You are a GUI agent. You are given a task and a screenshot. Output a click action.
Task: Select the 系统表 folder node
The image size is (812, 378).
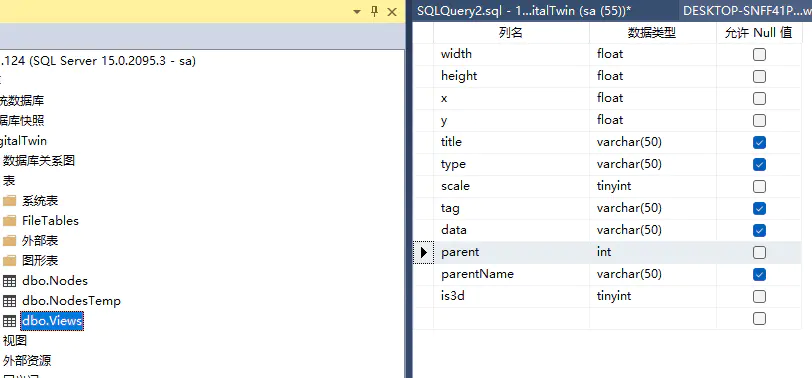click(x=40, y=201)
